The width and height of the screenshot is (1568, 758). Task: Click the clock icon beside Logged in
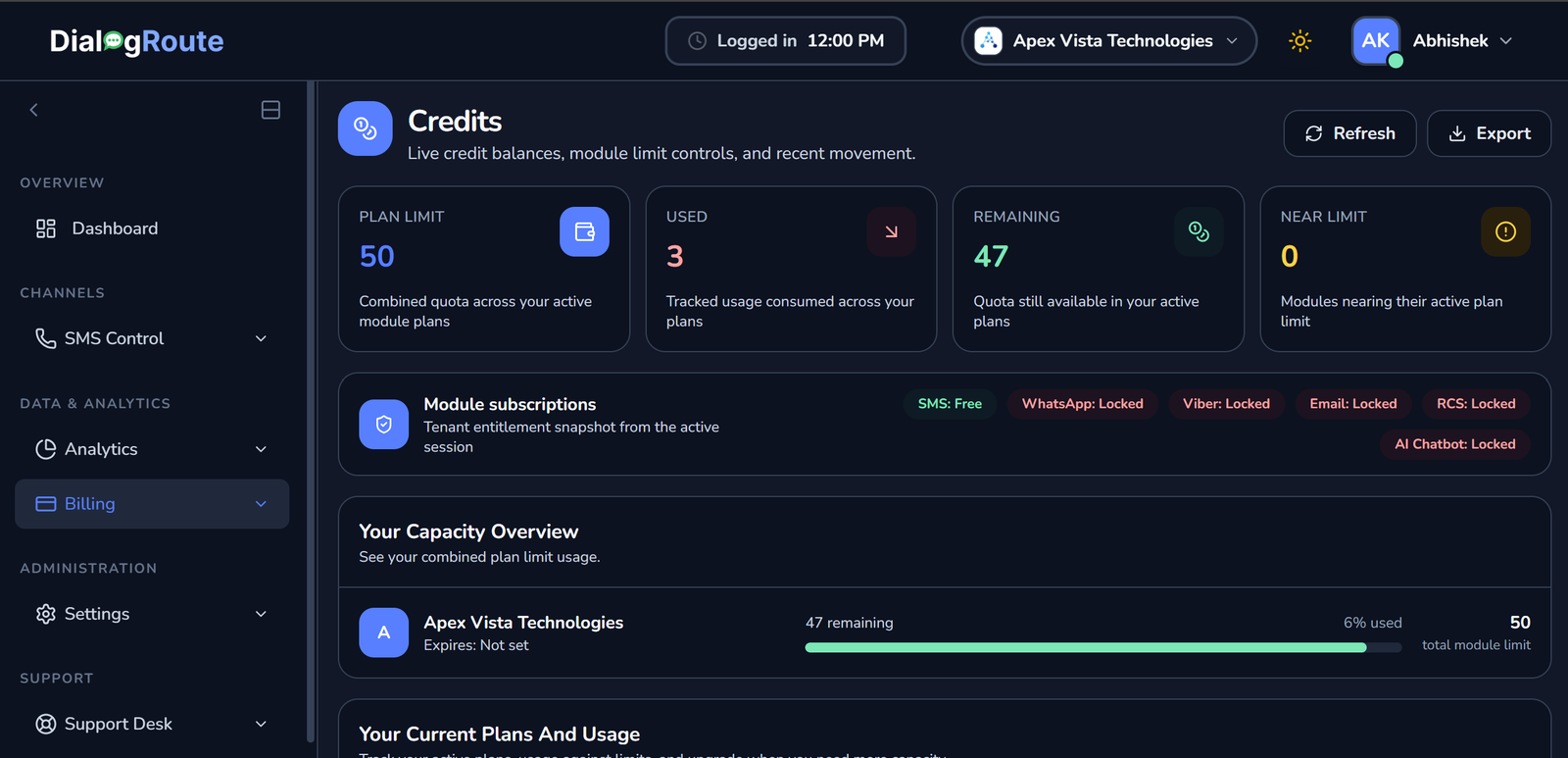(697, 41)
